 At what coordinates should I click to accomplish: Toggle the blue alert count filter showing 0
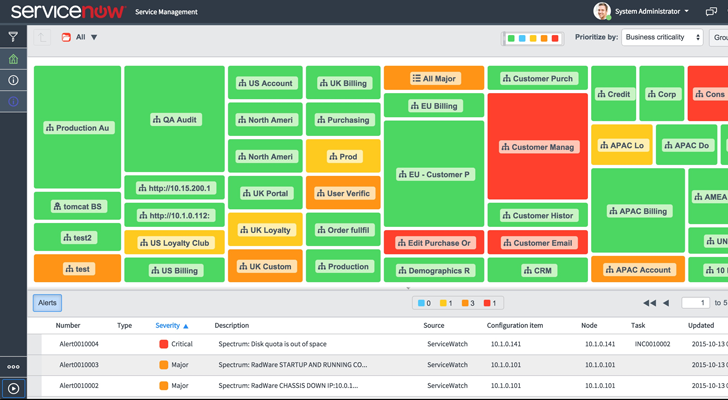tap(423, 303)
